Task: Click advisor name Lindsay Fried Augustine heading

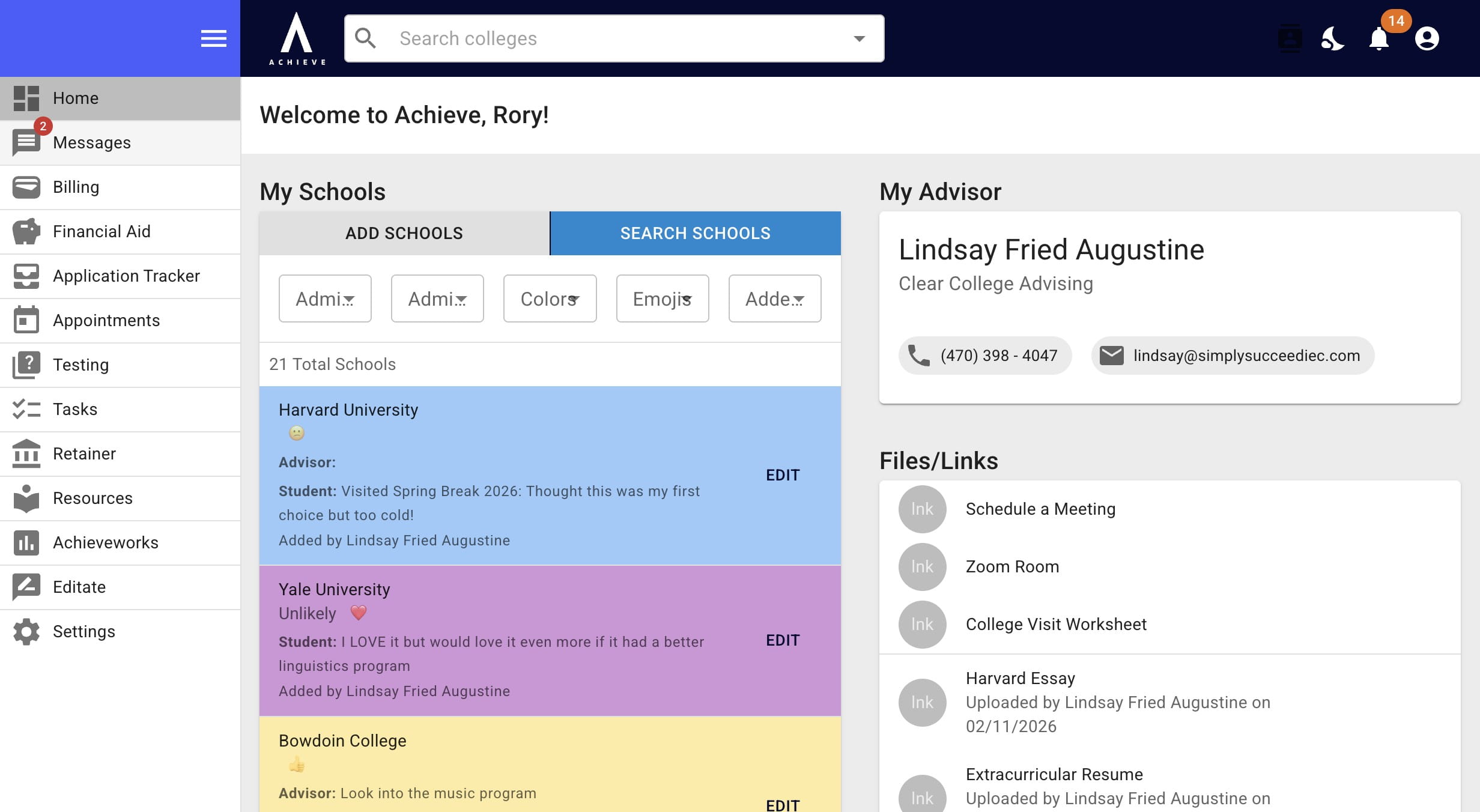Action: coord(1051,250)
